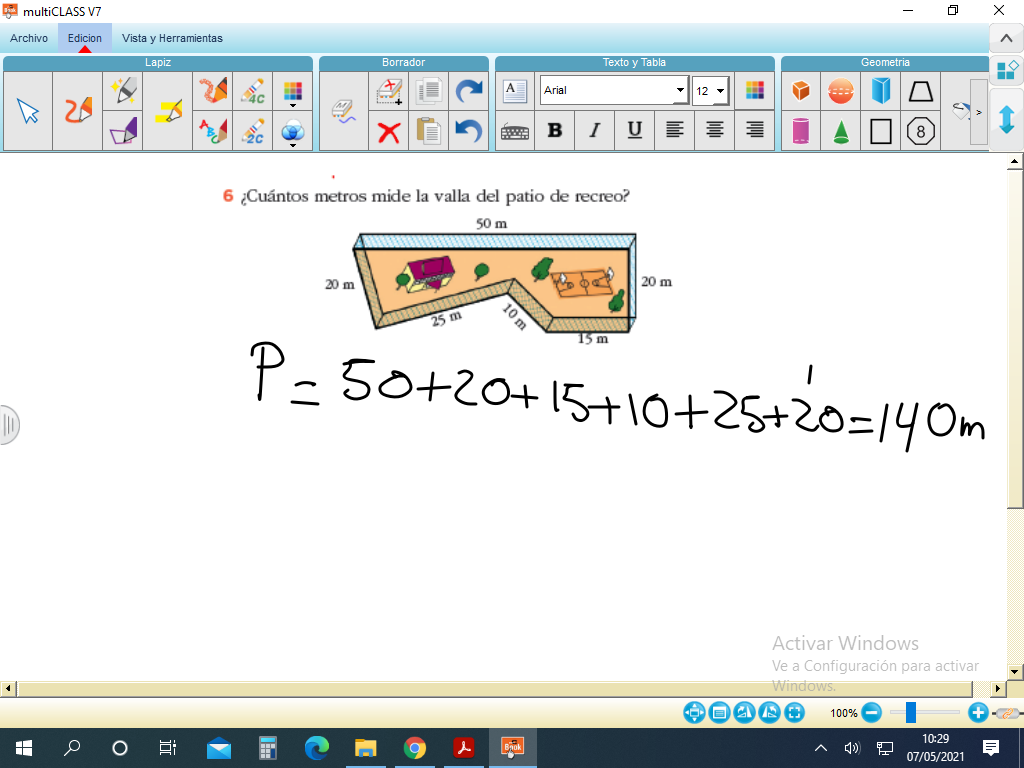Open the Vista y Herramientas tab
The image size is (1024, 768).
172,38
